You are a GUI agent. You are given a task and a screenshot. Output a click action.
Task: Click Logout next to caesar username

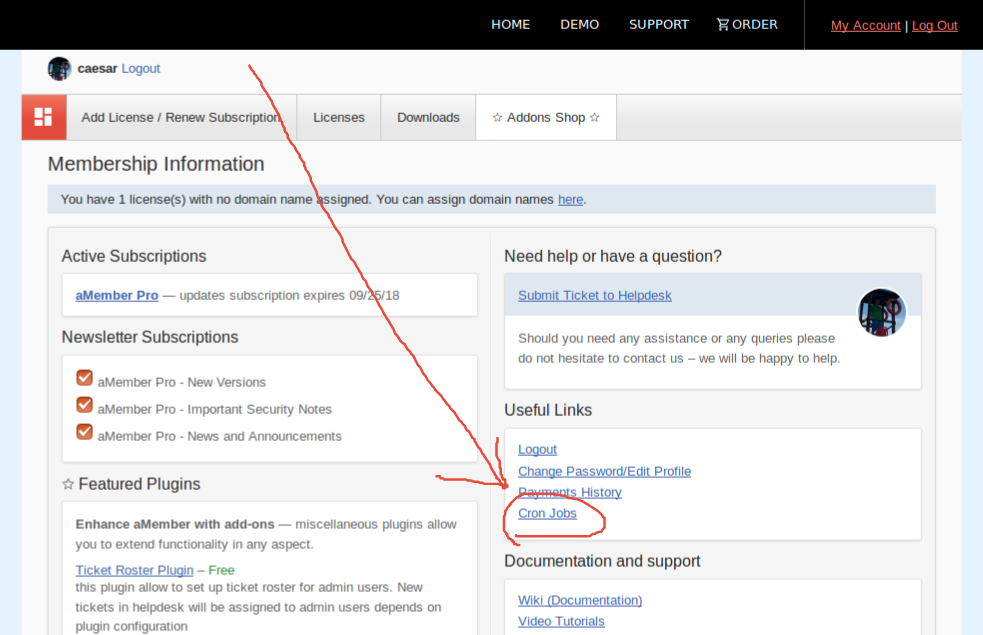point(140,68)
